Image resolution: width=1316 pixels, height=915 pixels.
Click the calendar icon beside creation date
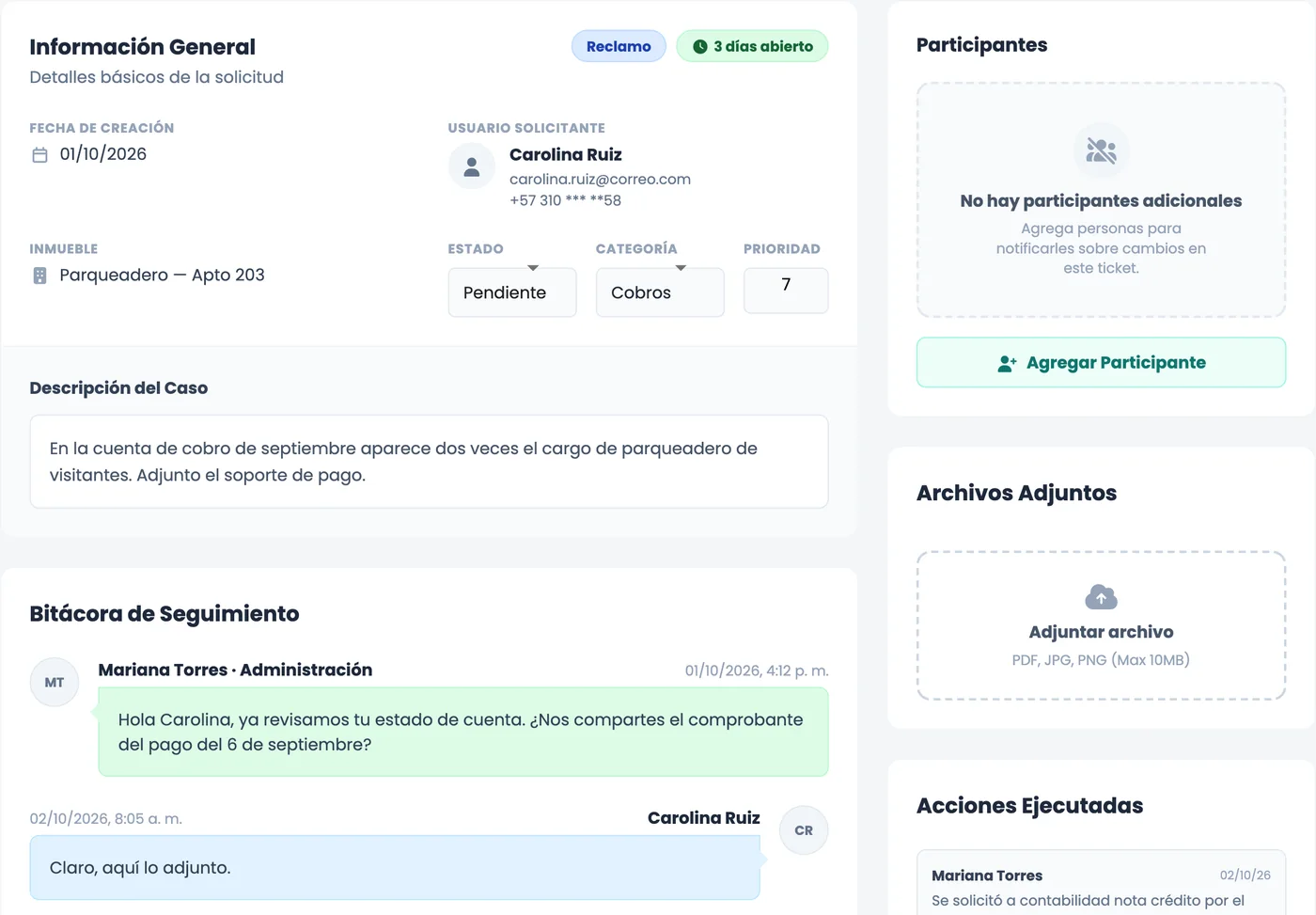click(39, 155)
